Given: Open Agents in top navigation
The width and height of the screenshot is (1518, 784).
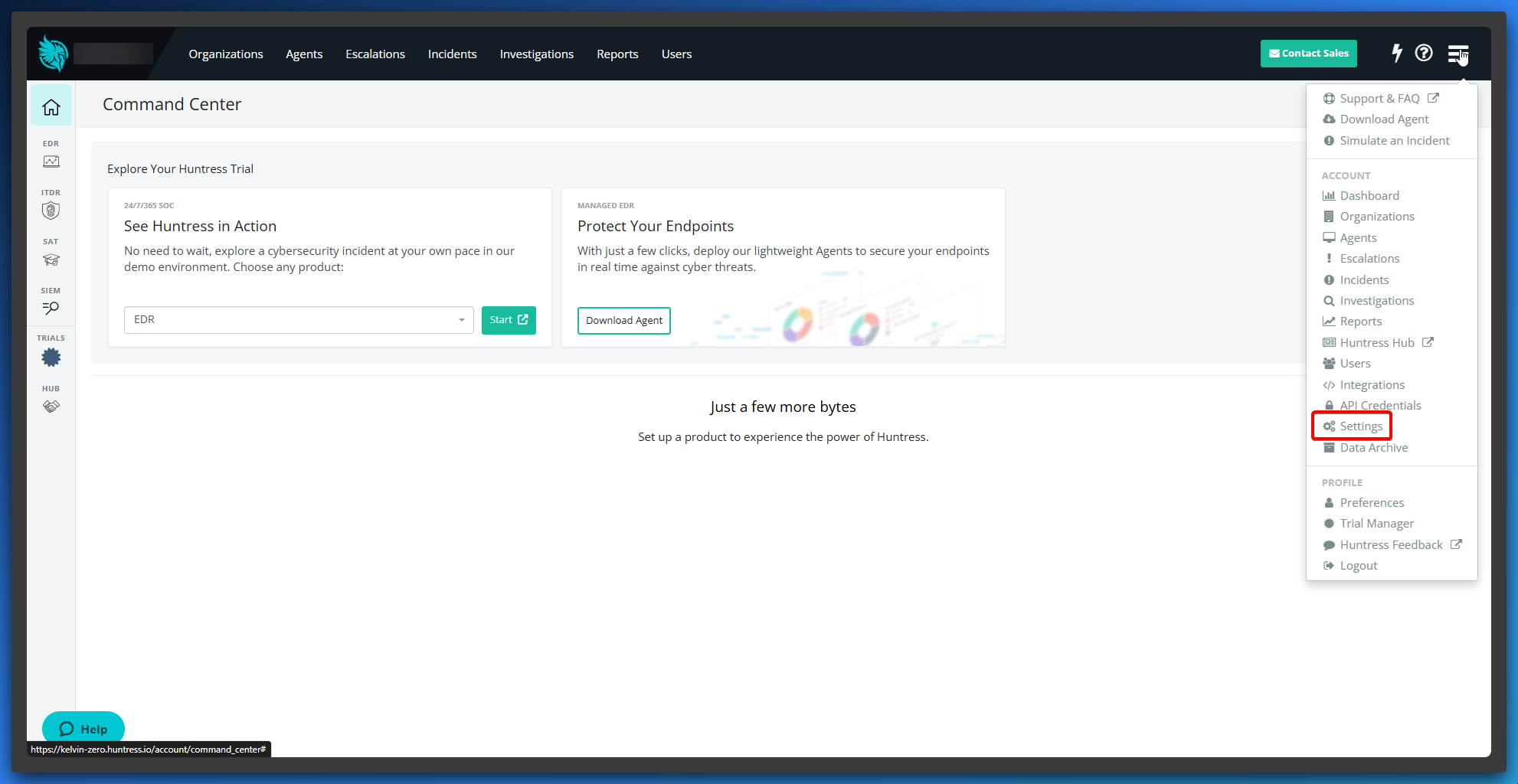Looking at the screenshot, I should (304, 54).
